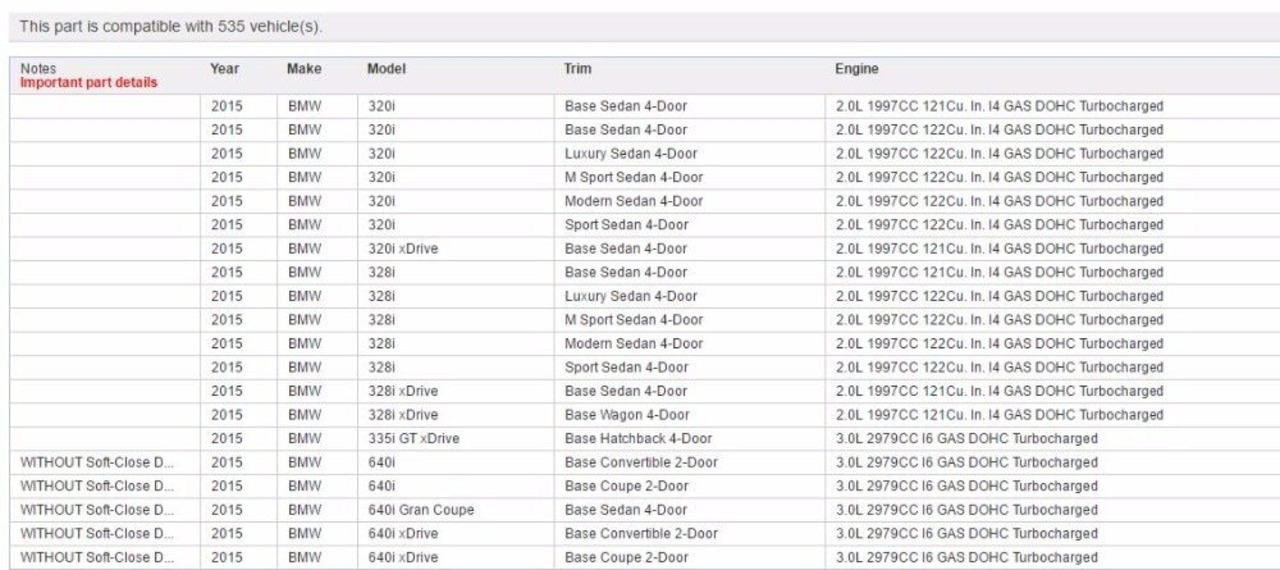The width and height of the screenshot is (1280, 570).
Task: Click the 328i 'M Sport Sedan 4-Door' trim
Action: [633, 320]
